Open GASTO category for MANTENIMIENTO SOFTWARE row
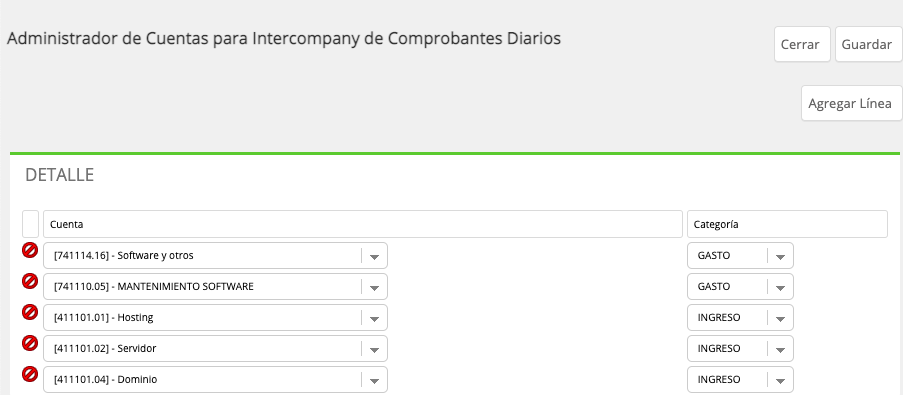 (741, 287)
